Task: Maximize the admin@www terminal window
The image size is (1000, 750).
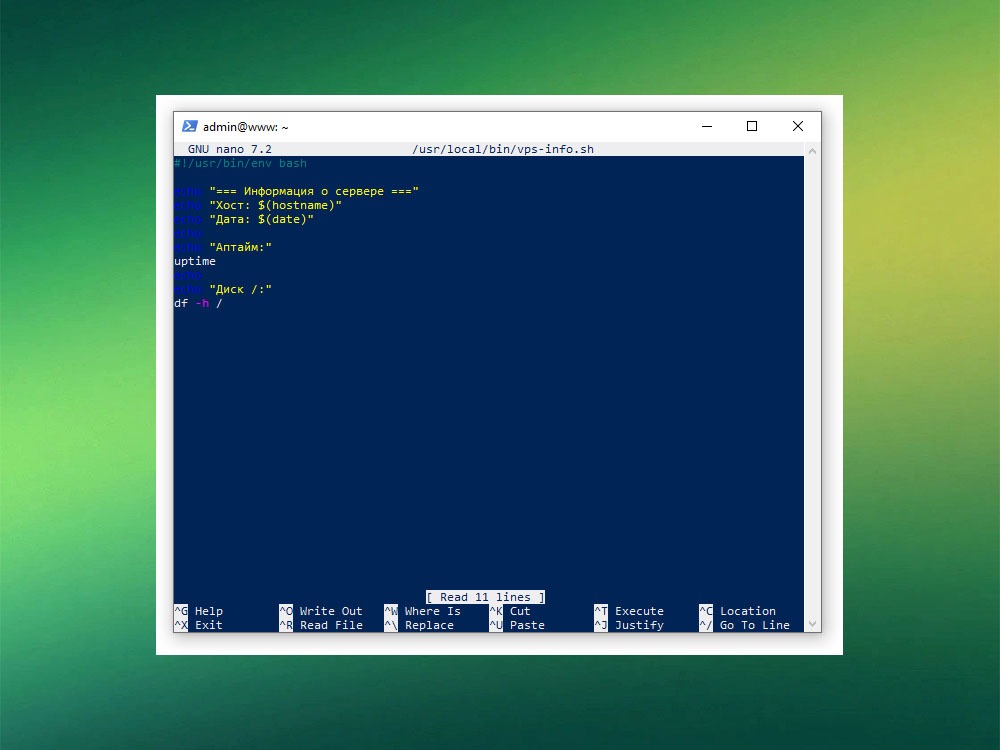Action: (752, 126)
